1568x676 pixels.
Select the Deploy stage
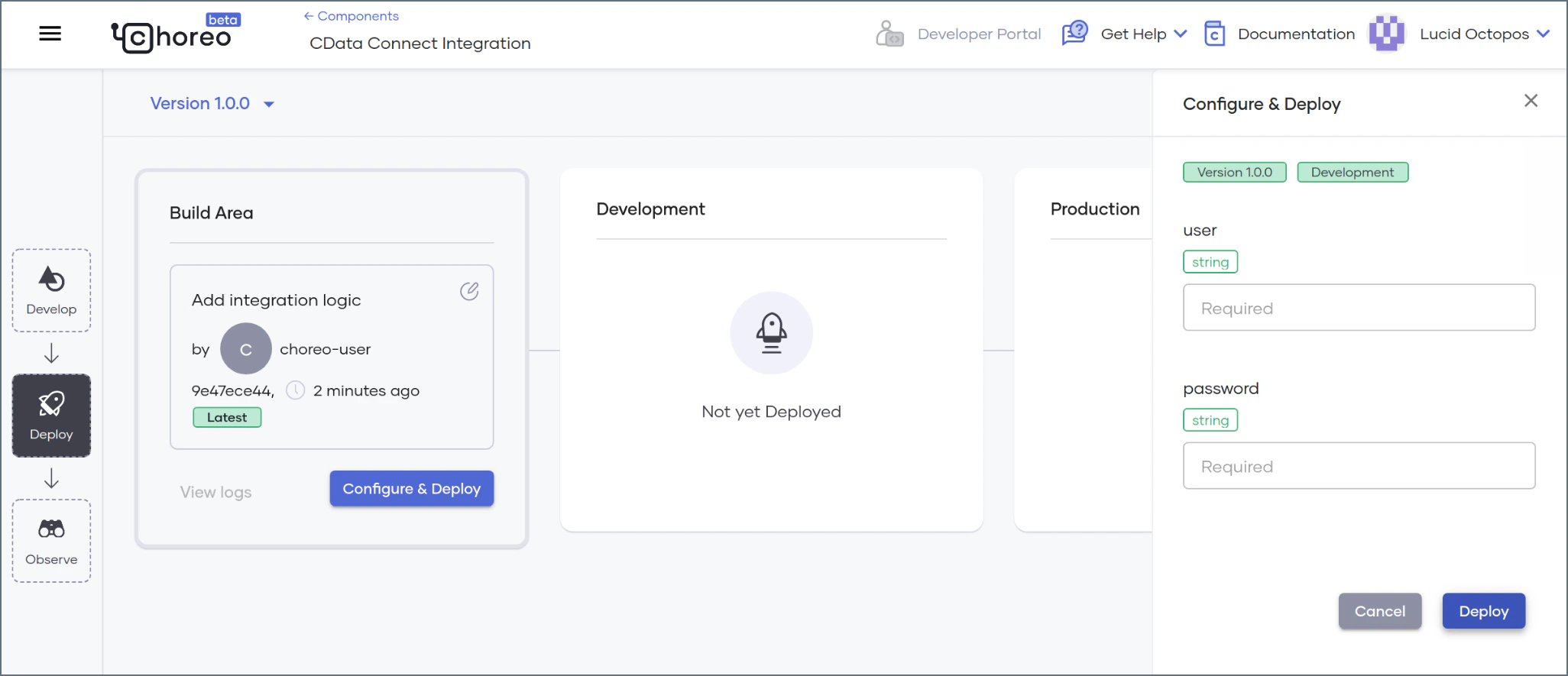[51, 416]
